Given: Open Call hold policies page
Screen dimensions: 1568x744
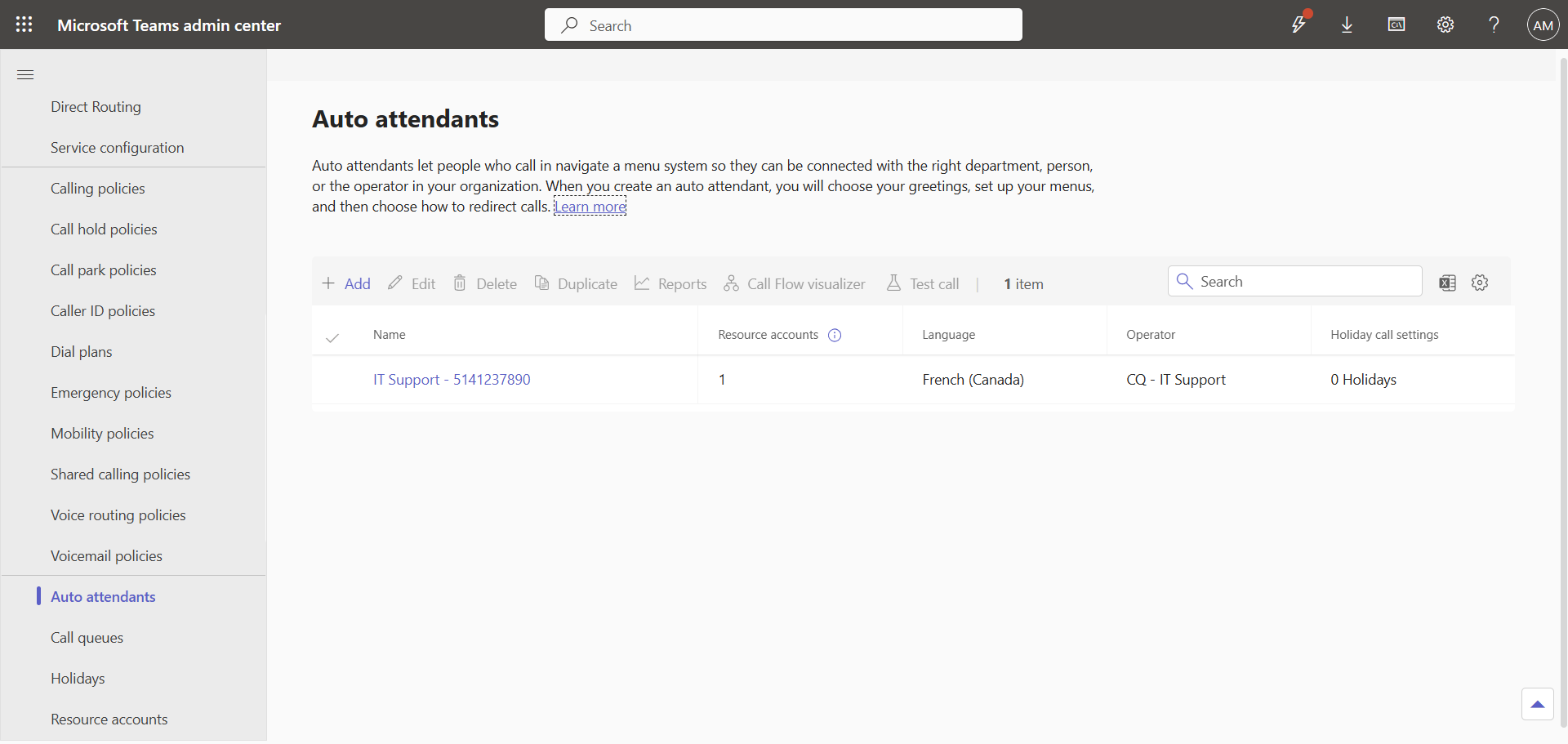Looking at the screenshot, I should pos(104,229).
